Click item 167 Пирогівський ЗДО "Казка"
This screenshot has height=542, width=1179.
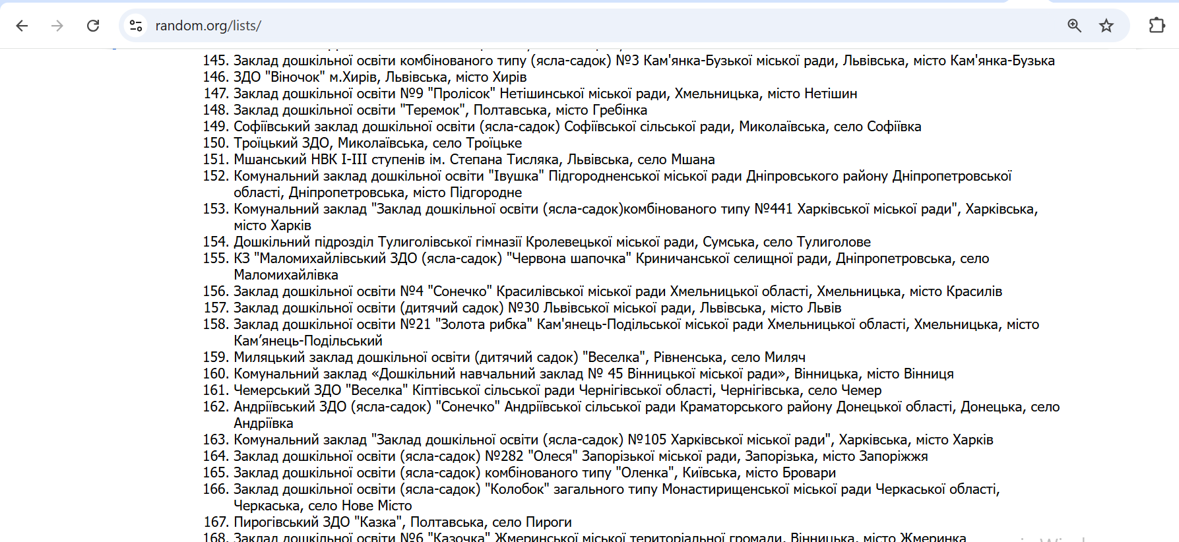pos(402,522)
